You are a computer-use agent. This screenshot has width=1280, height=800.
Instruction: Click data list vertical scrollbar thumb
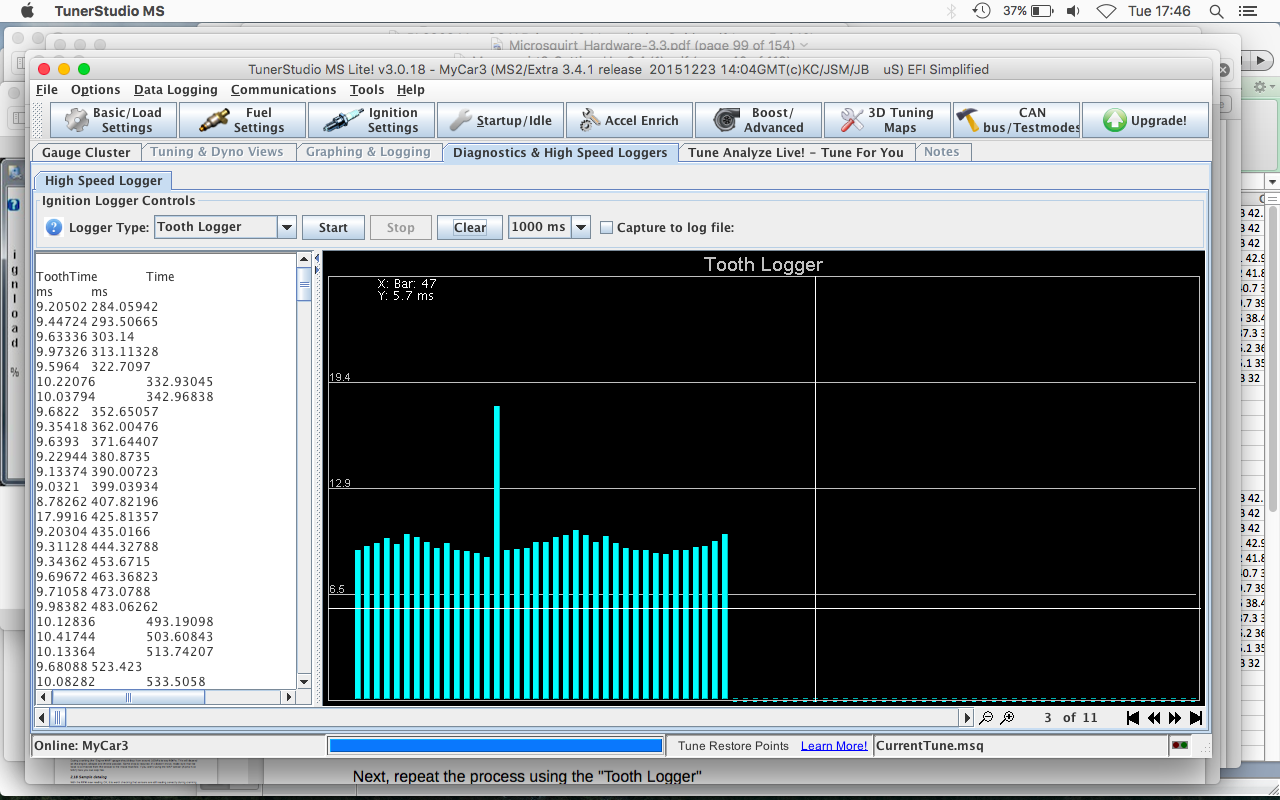click(304, 284)
